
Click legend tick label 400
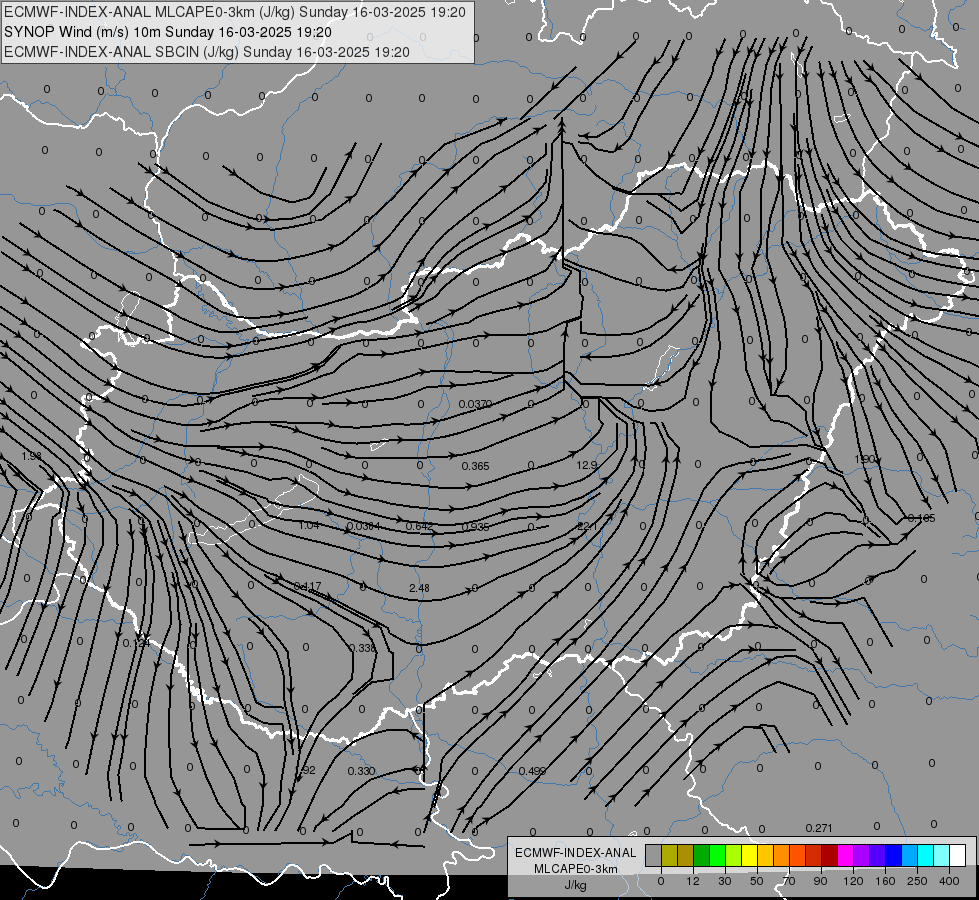[x=949, y=881]
